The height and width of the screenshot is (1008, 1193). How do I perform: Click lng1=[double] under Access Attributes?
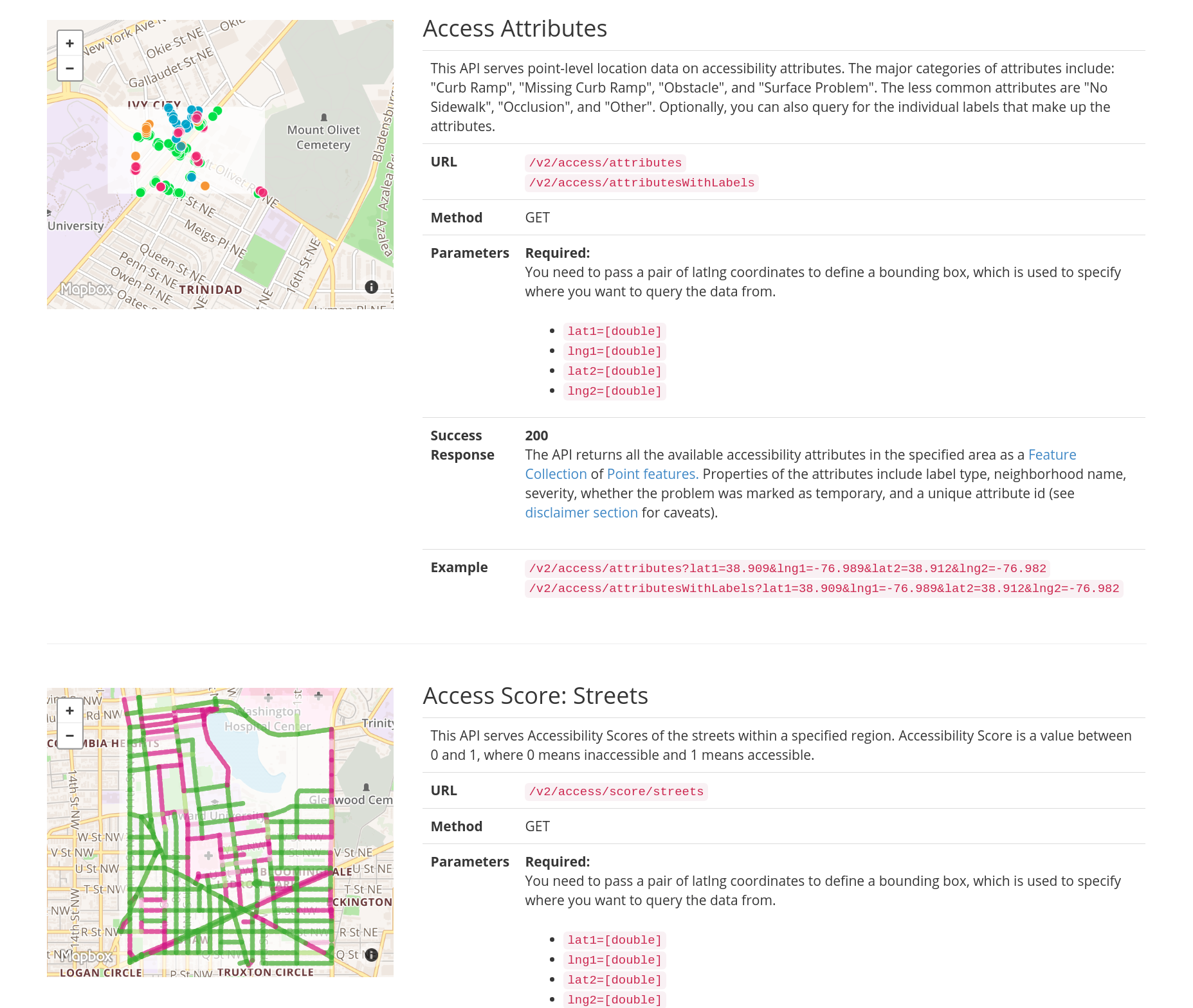pos(614,352)
